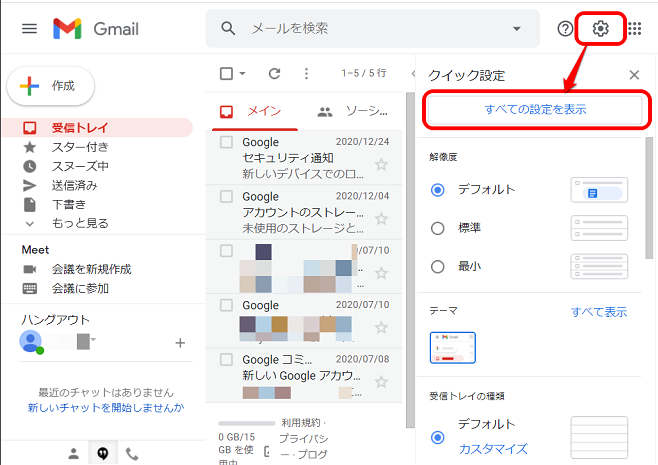Star the blurred sender /07/10 email
Image resolution: width=658 pixels, height=465 pixels.
[x=381, y=273]
